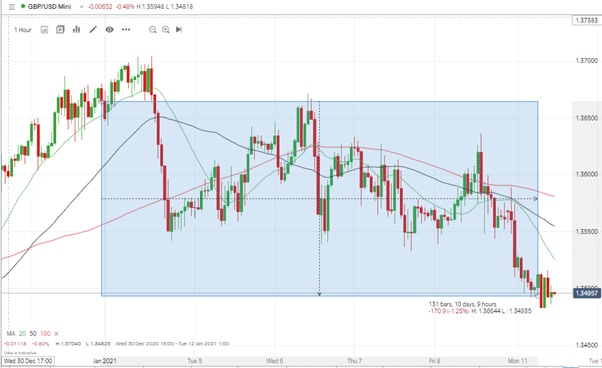
Task: Click current price tag 1.34957
Action: tap(587, 293)
